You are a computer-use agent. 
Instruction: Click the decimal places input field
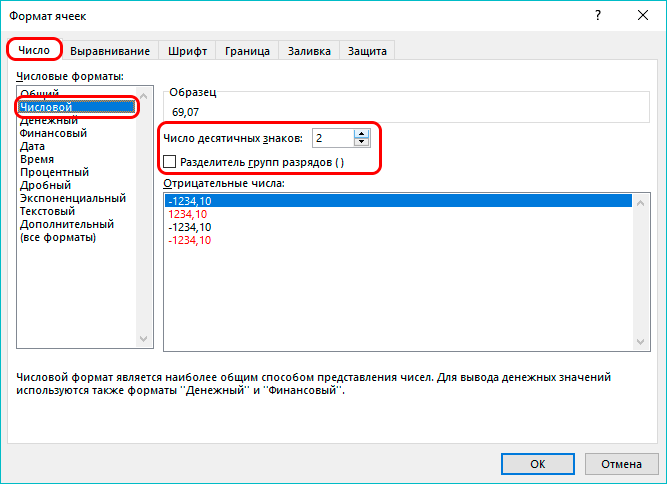(x=333, y=138)
